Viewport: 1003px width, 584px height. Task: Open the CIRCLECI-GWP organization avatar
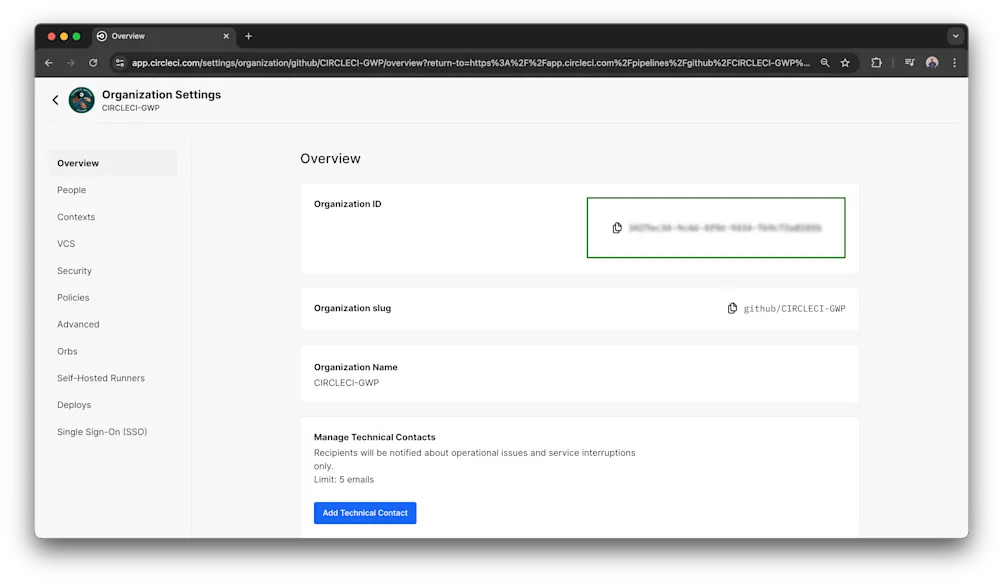[x=81, y=100]
